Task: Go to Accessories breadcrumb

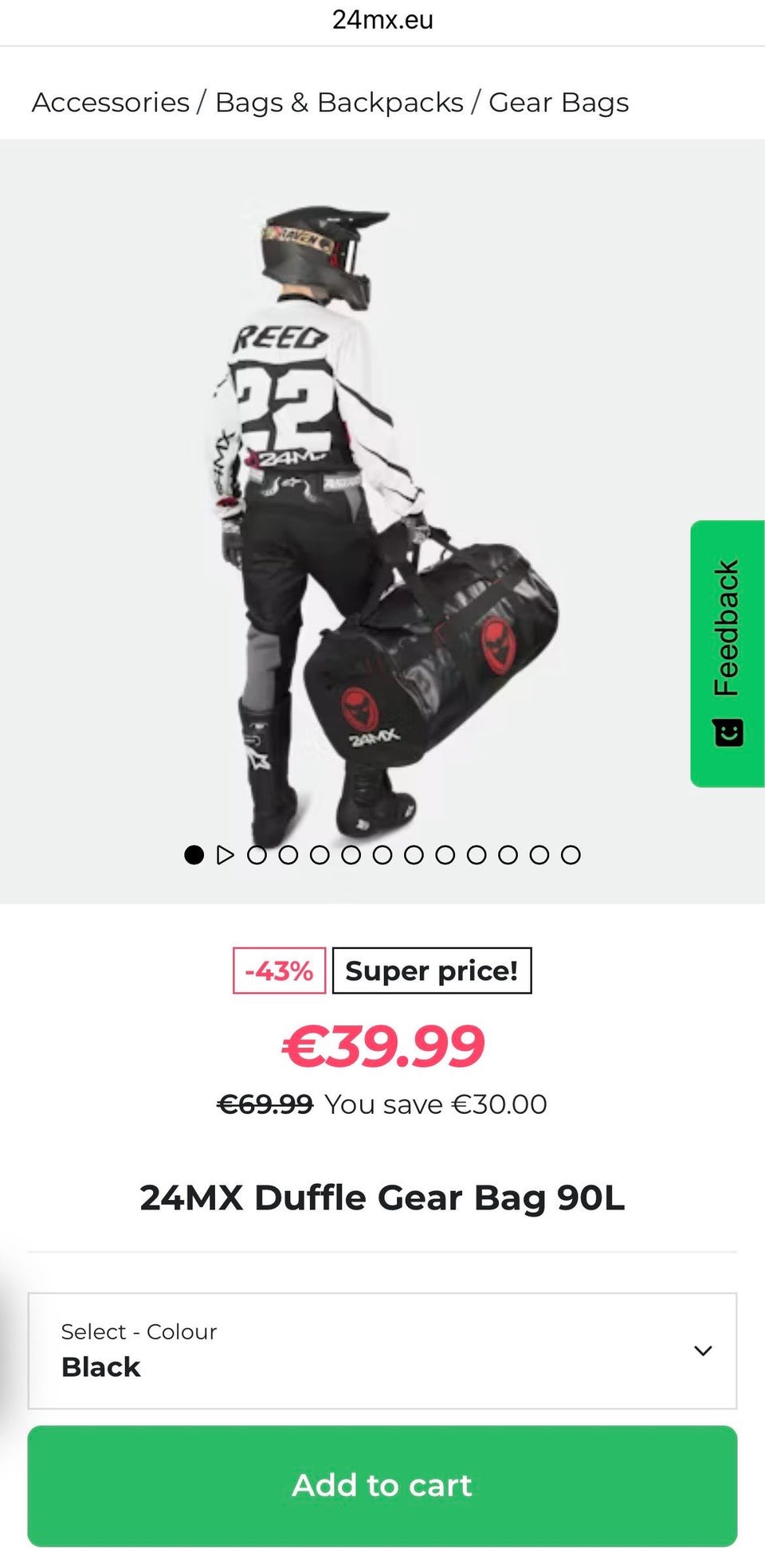Action: pos(111,102)
